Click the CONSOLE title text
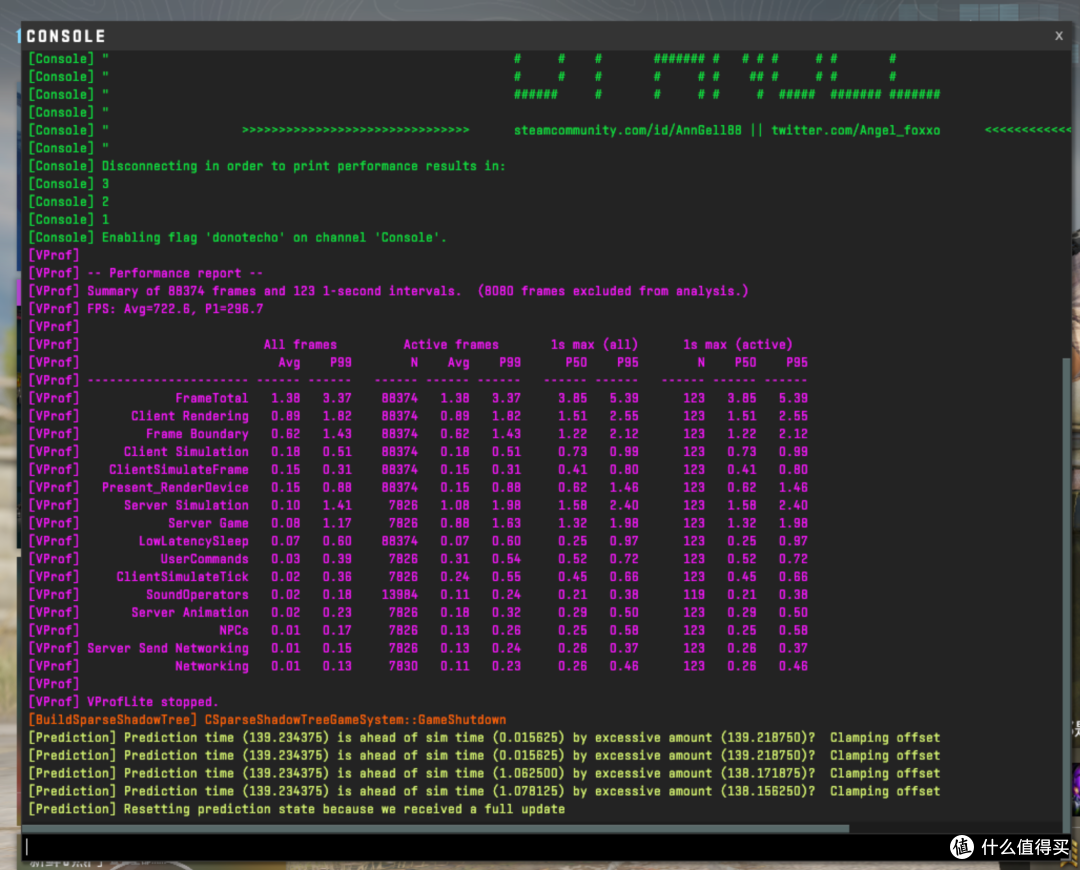The height and width of the screenshot is (870, 1080). (x=65, y=36)
